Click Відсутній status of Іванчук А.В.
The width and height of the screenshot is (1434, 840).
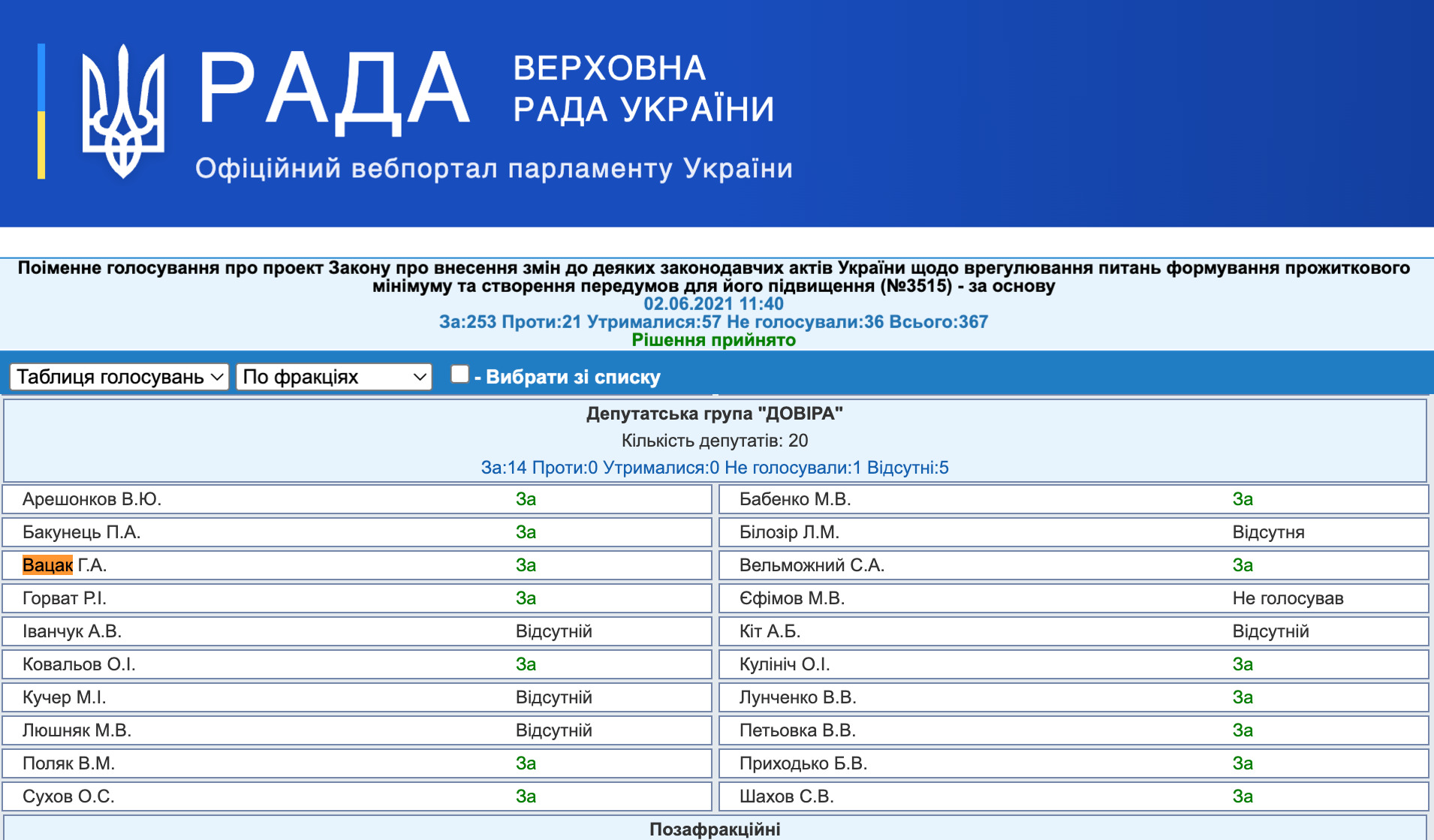click(x=553, y=631)
